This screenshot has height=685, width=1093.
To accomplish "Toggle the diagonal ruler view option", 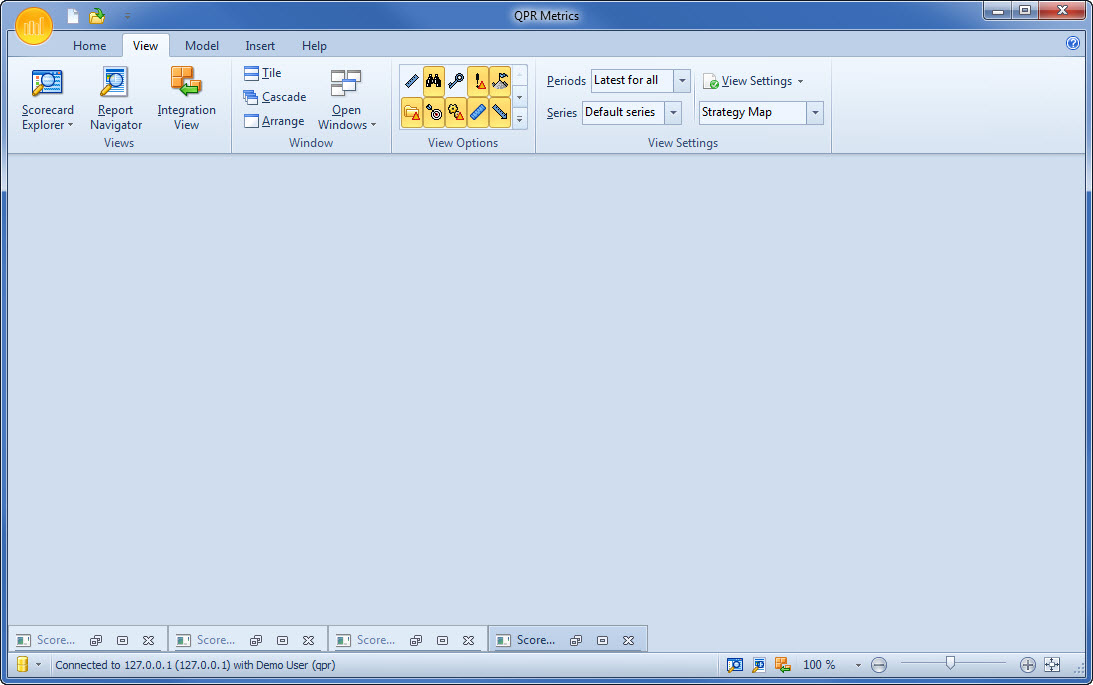I will (411, 80).
